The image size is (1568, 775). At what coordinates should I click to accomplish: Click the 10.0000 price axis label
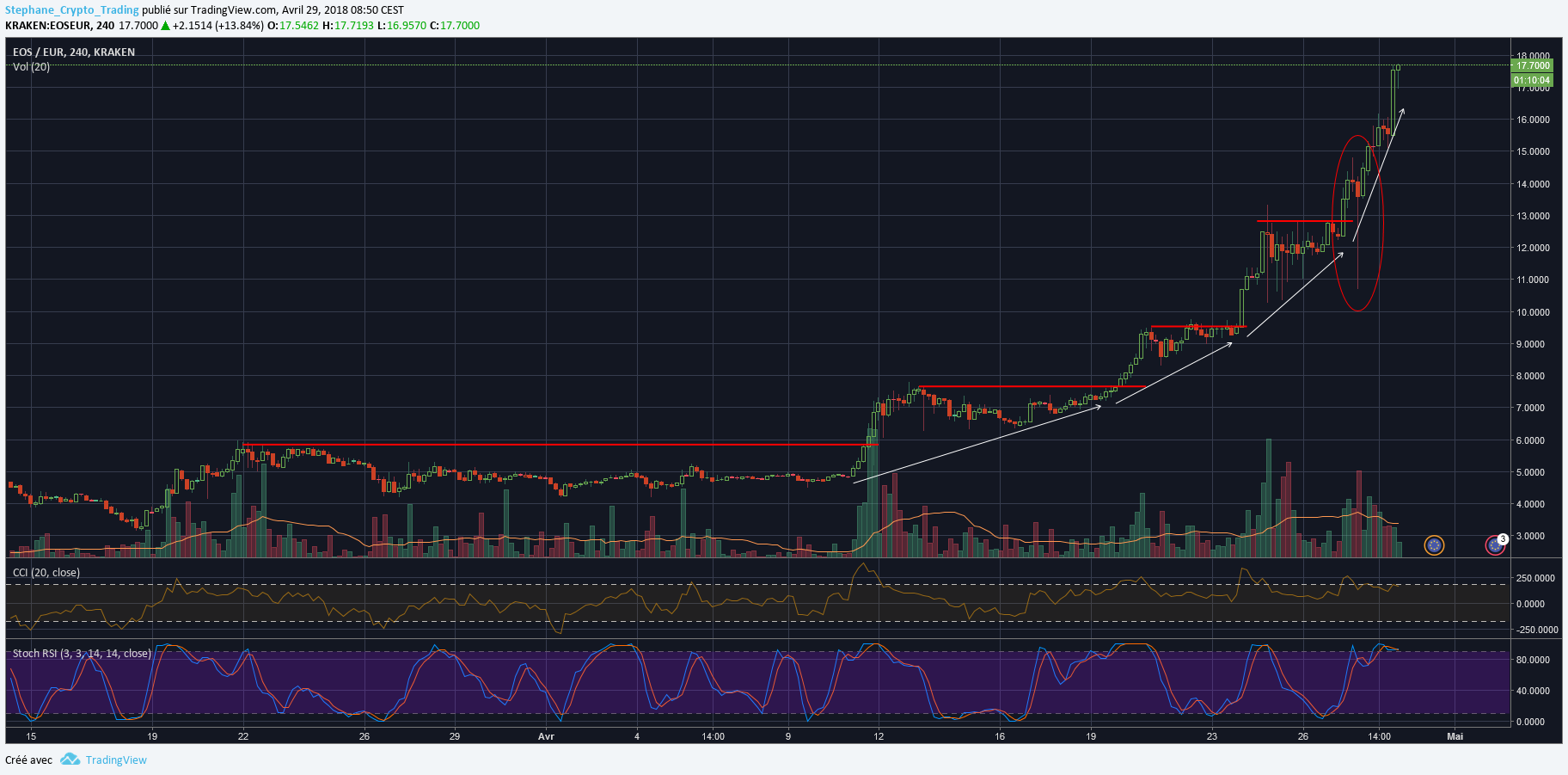point(1533,312)
